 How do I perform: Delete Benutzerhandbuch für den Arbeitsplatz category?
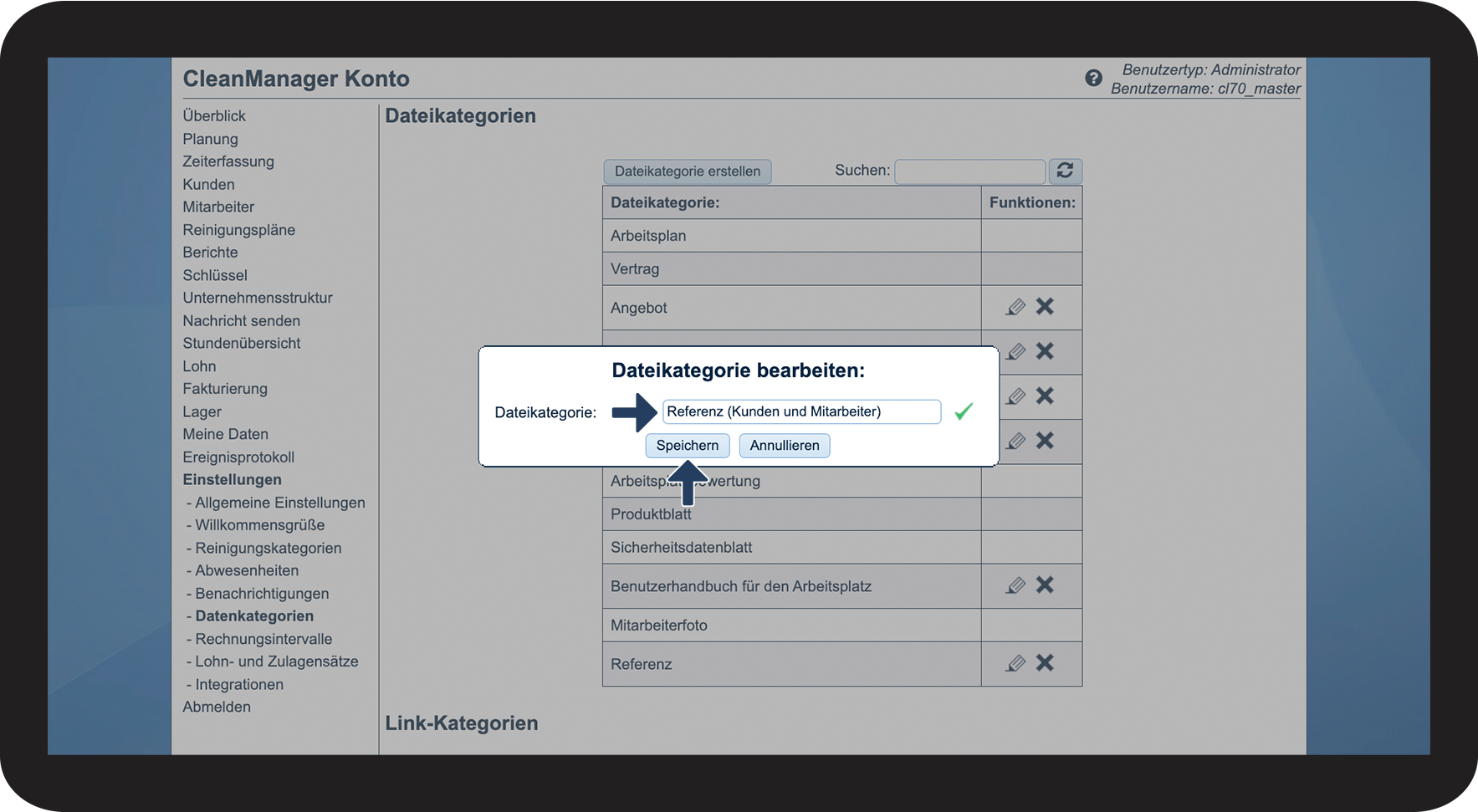click(1045, 585)
